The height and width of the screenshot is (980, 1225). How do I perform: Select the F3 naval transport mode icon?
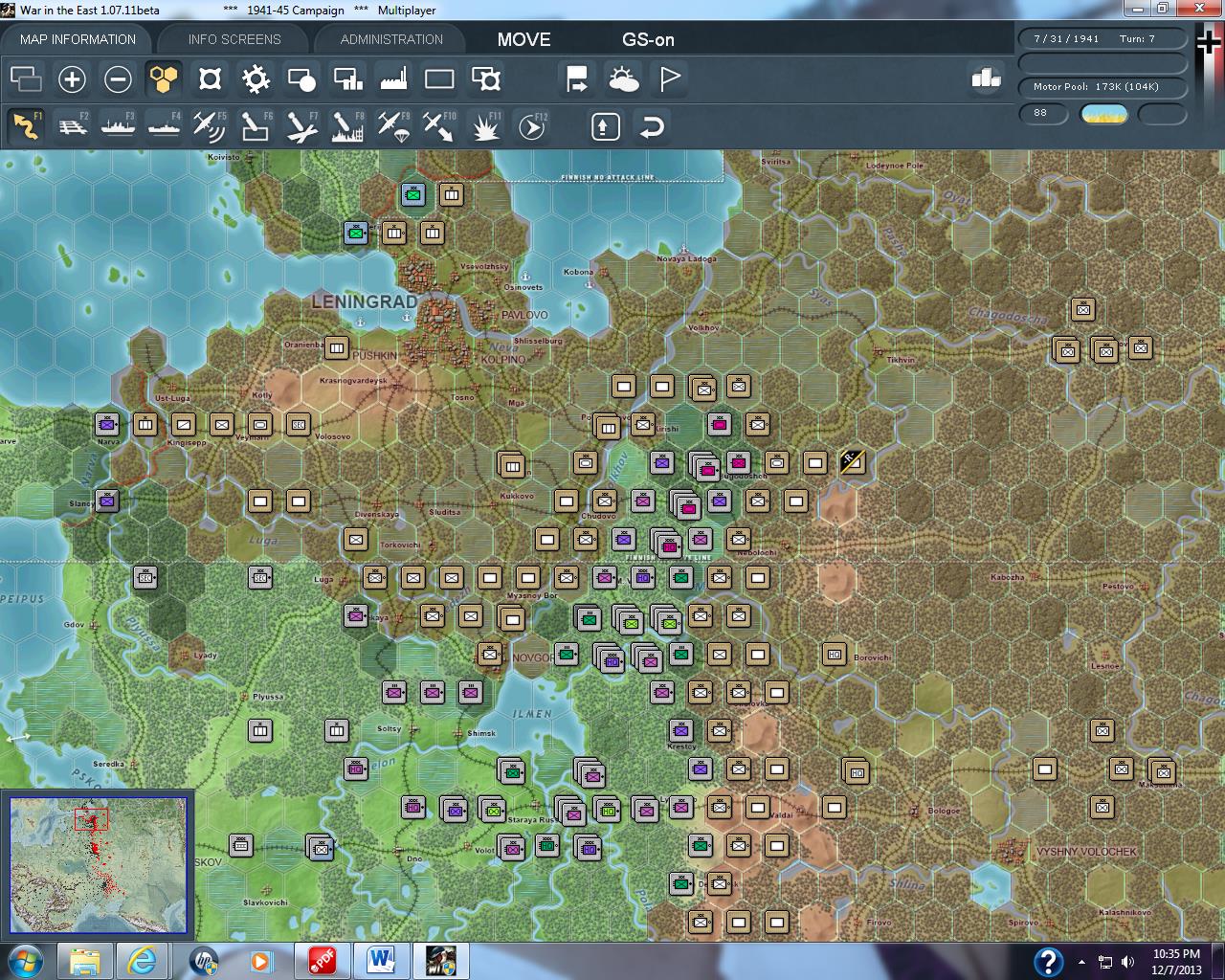pyautogui.click(x=118, y=125)
